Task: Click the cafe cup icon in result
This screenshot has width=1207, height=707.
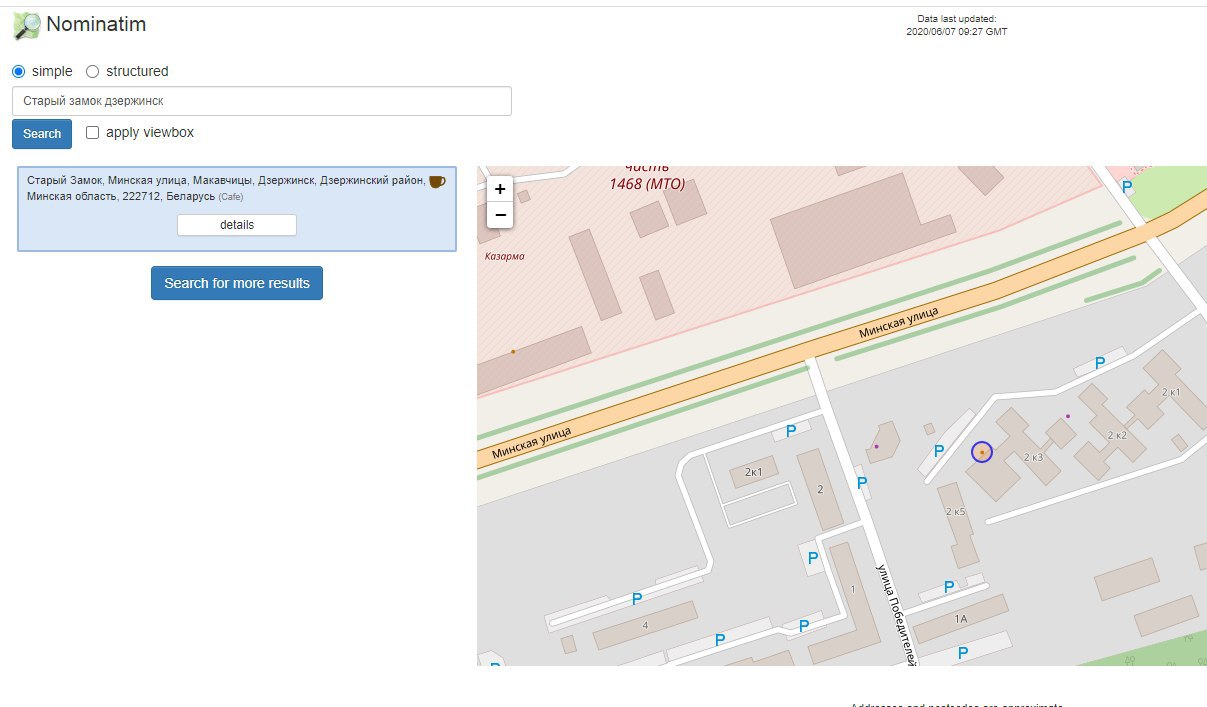Action: click(437, 181)
